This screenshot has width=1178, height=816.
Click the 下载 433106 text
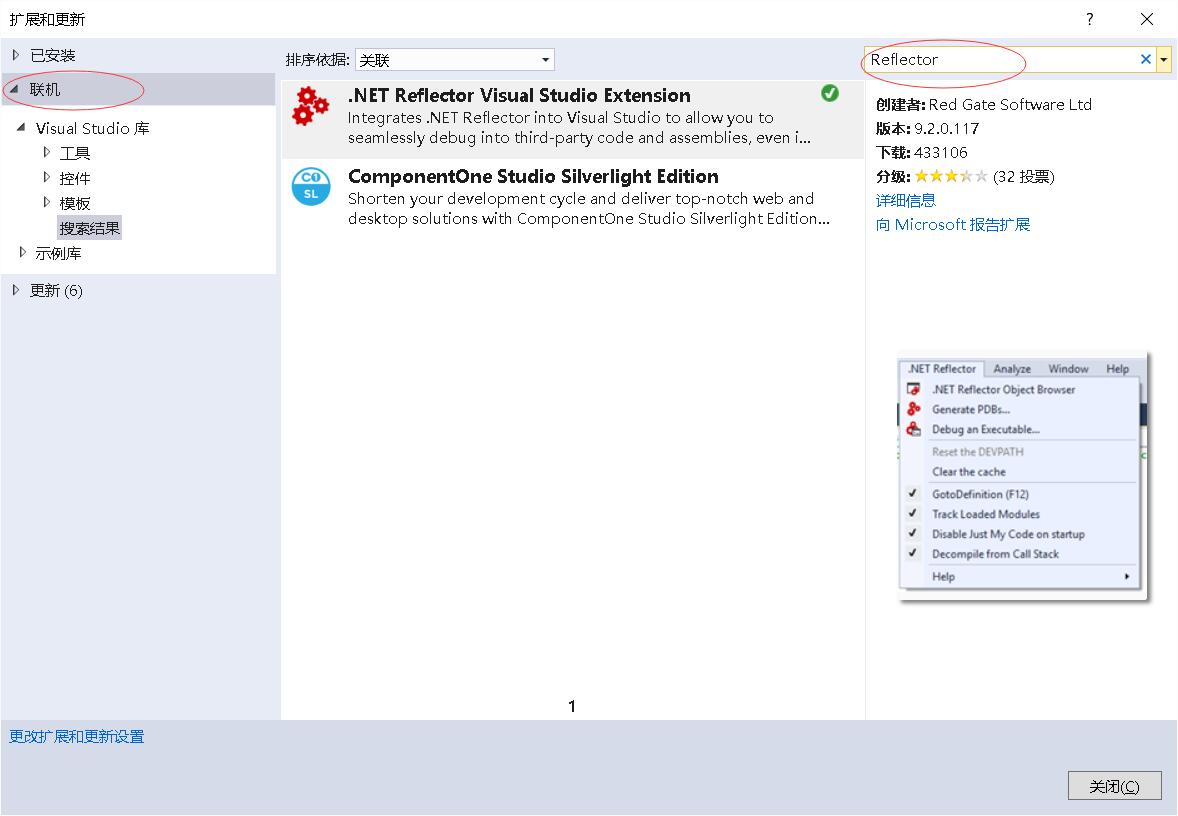(x=921, y=153)
